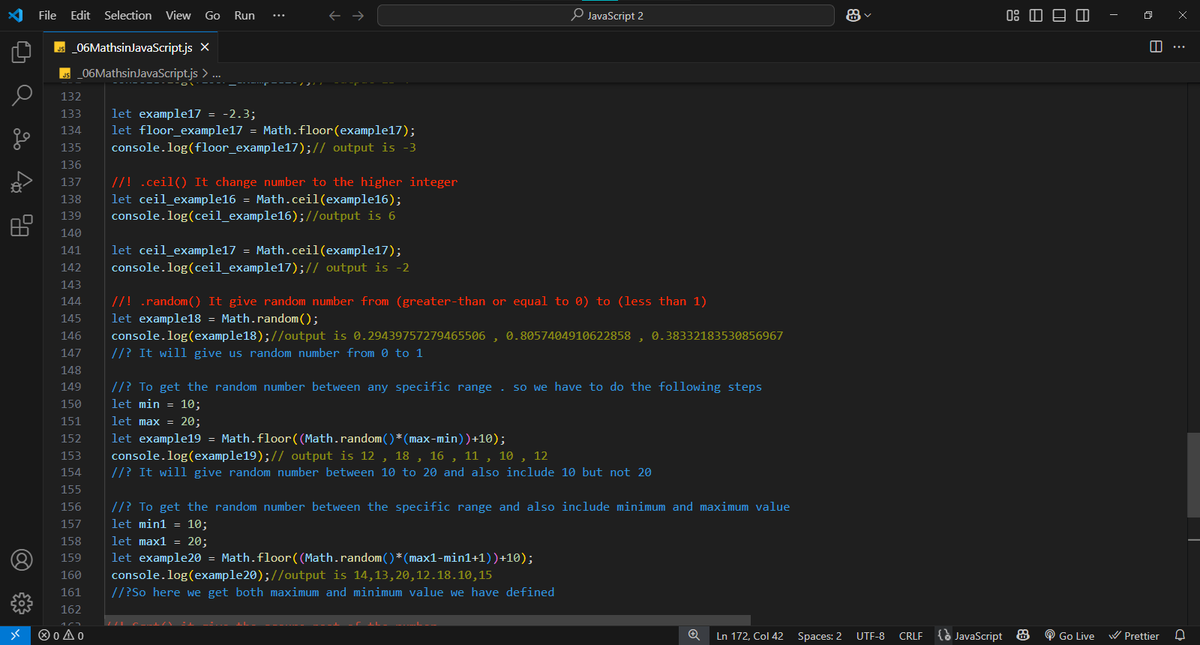Open the Run menu
Screen dimensions: 1200x645
pos(244,15)
